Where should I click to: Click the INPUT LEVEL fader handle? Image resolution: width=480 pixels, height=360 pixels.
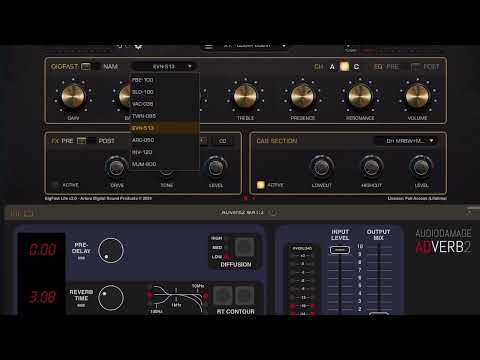(340, 250)
